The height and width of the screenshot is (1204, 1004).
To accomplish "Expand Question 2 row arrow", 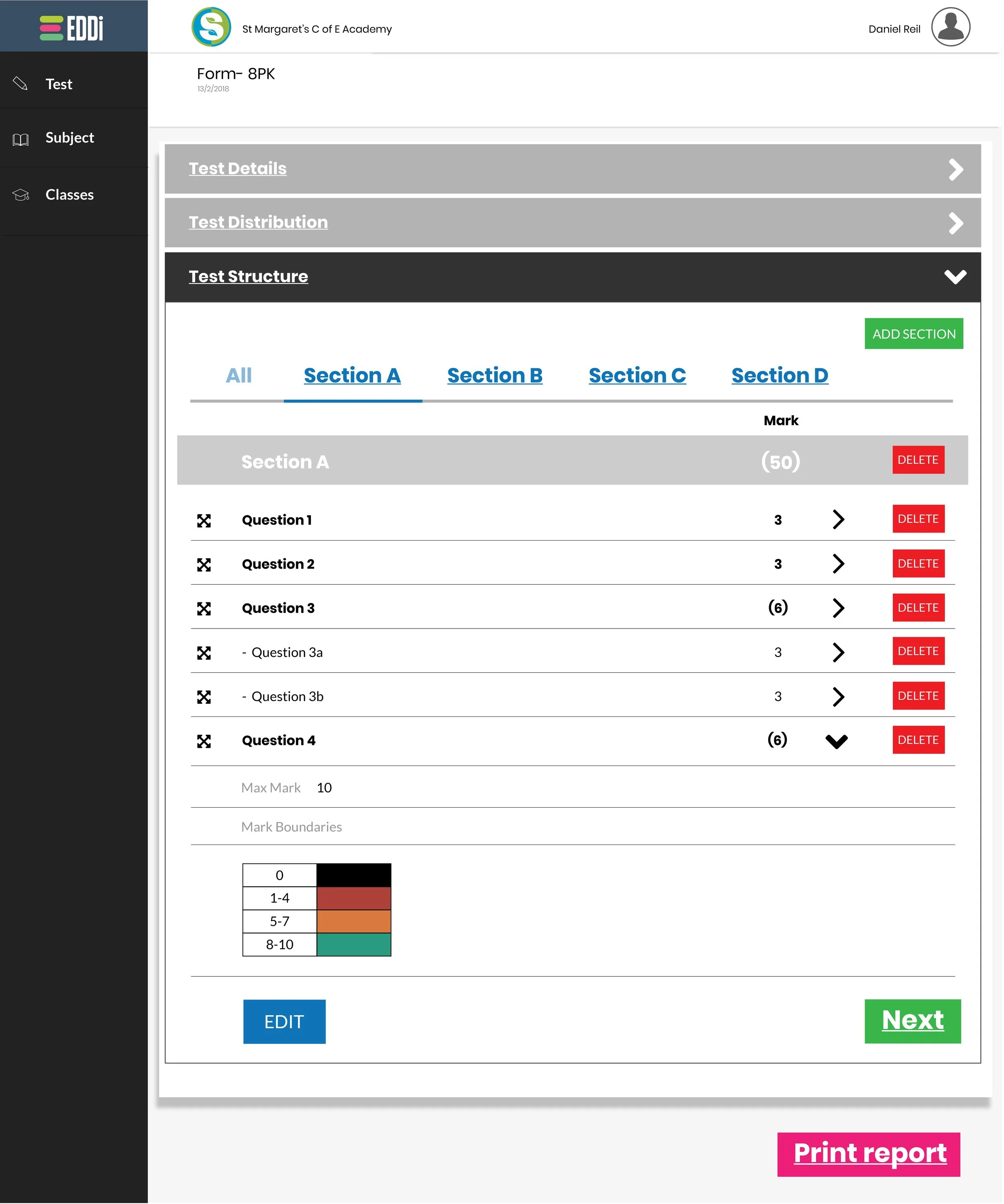I will click(838, 564).
